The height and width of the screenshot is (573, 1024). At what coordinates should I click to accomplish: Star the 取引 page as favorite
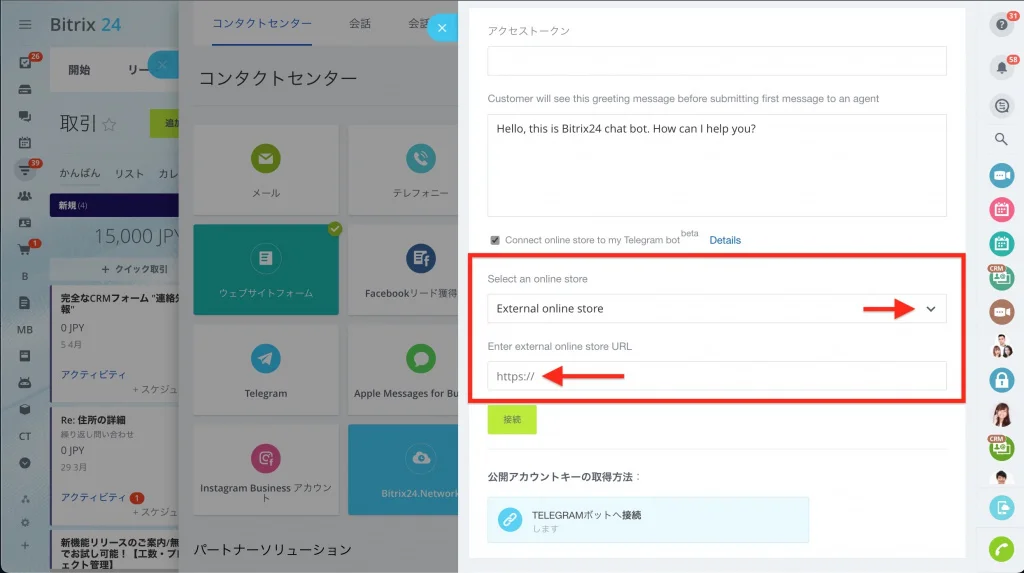click(x=109, y=124)
